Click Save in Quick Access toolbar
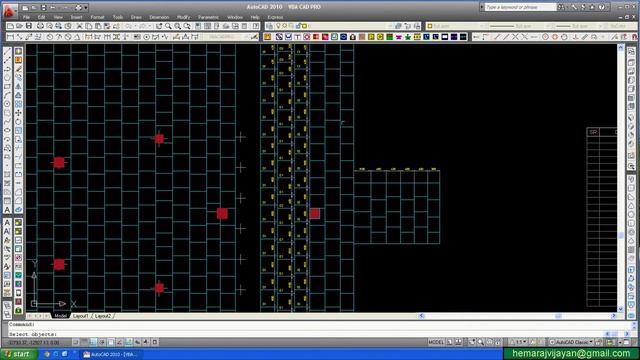Viewport: 640px width, 360px height. [43, 8]
